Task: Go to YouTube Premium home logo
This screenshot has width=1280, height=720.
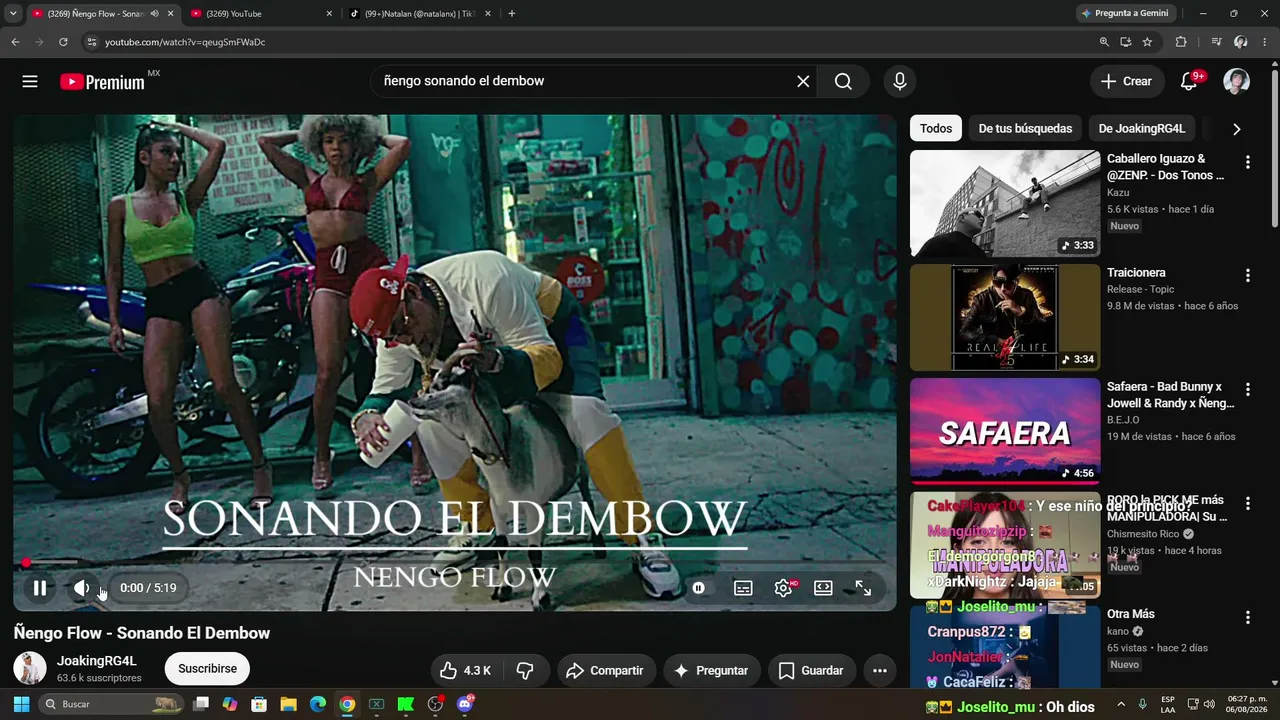Action: 102,82
